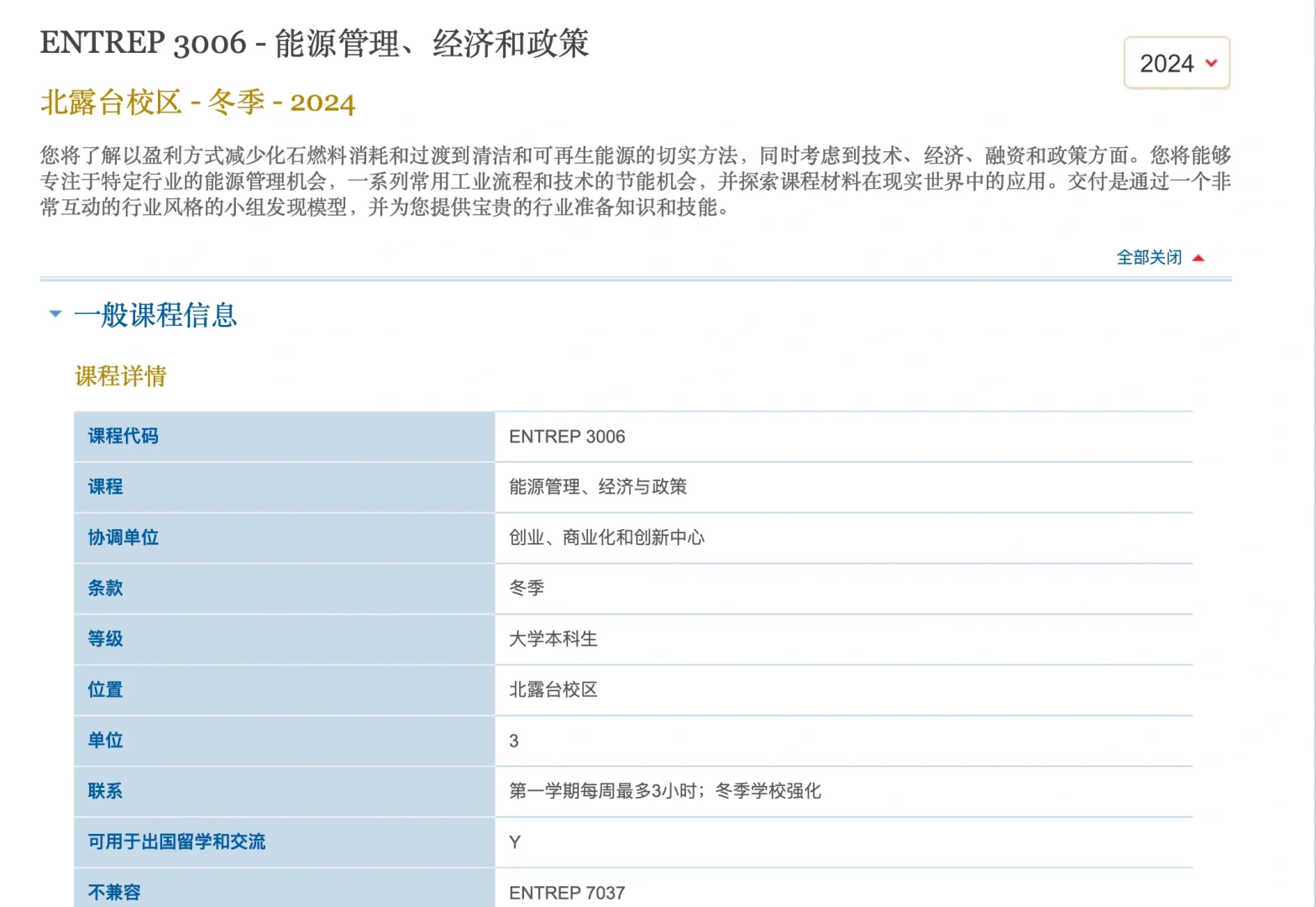Image resolution: width=1316 pixels, height=907 pixels.
Task: Select the 等级 row label
Action: click(105, 639)
